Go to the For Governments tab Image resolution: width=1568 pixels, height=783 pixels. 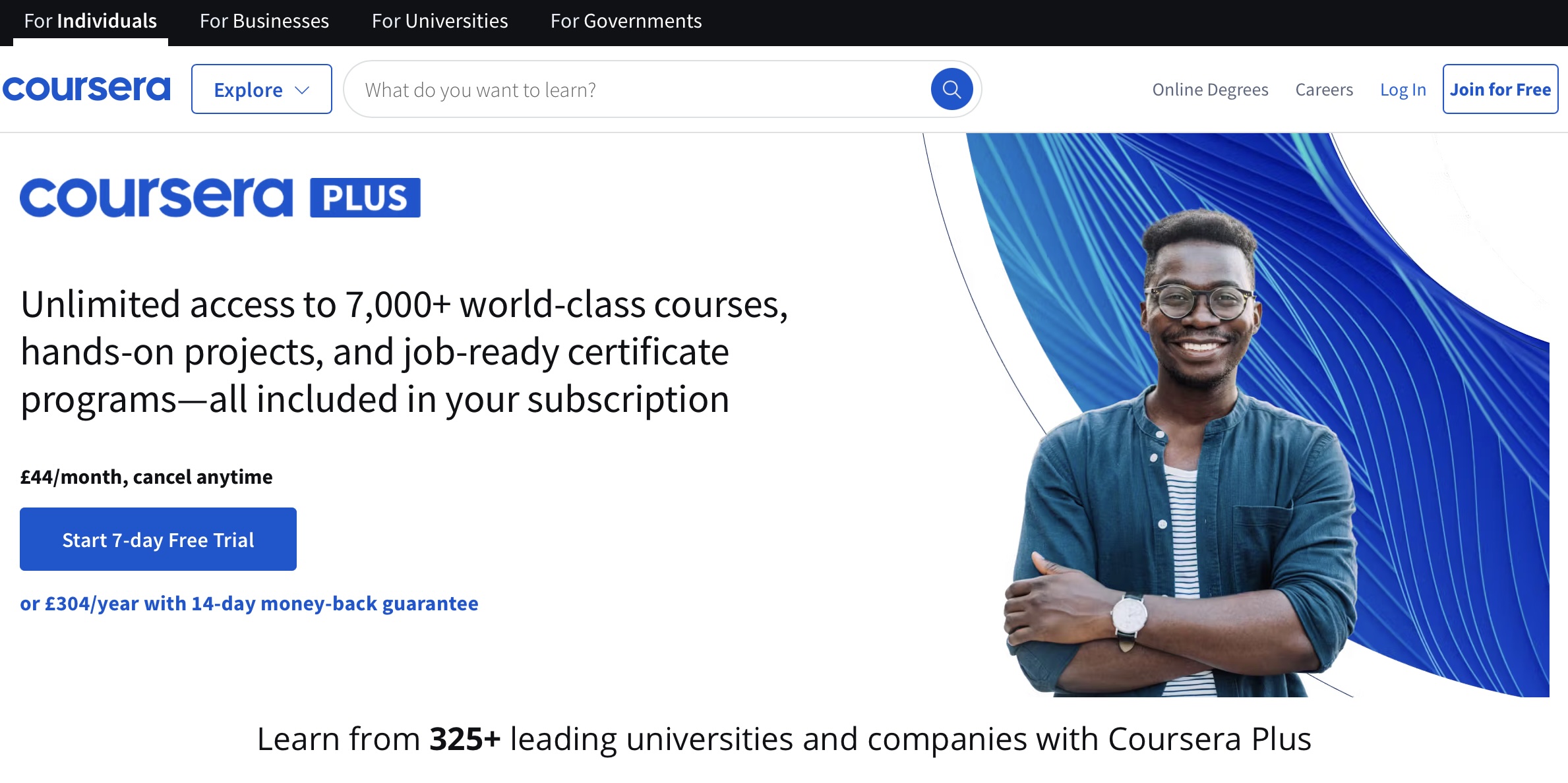pos(626,22)
